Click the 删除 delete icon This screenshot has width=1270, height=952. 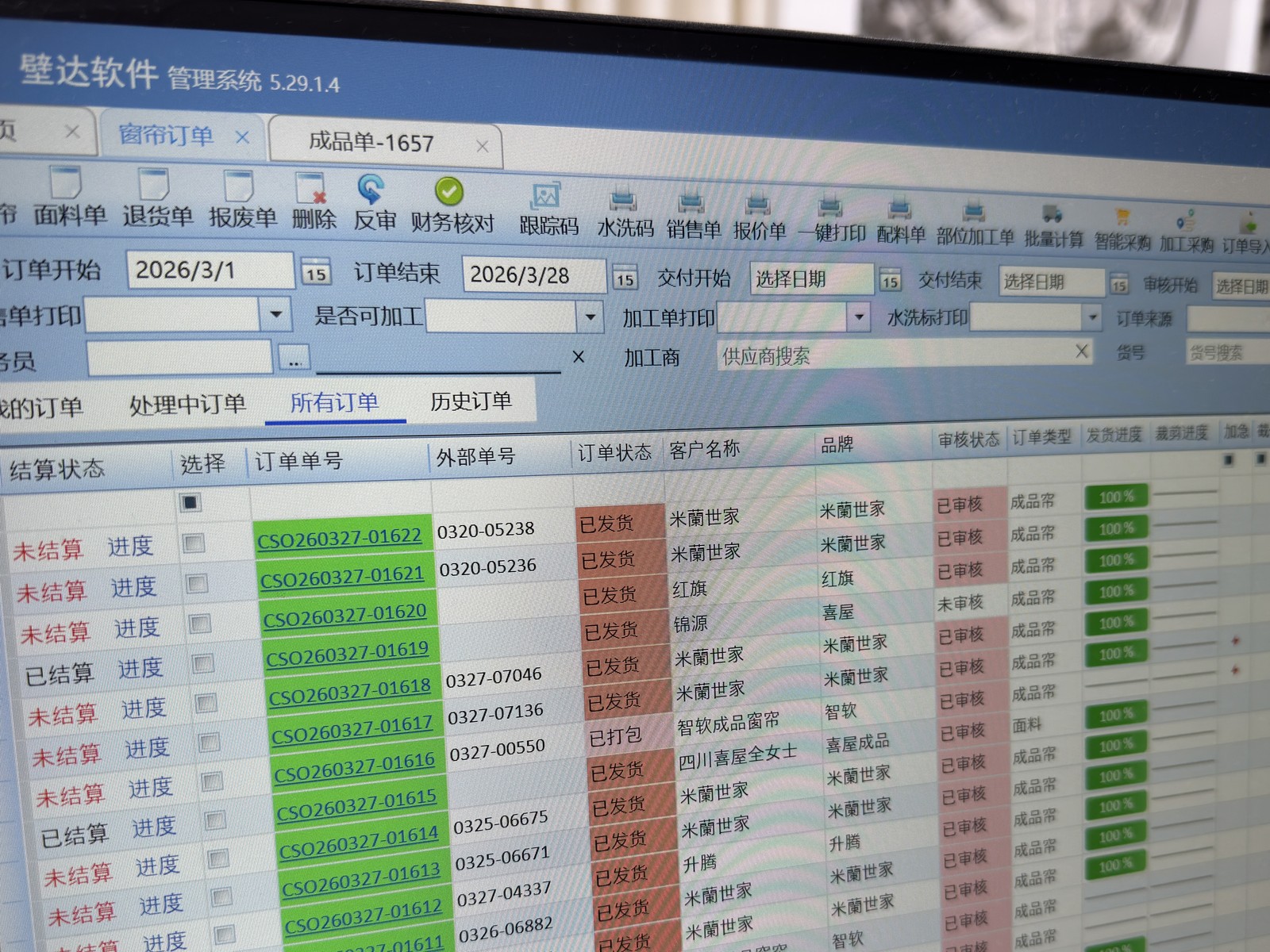310,188
